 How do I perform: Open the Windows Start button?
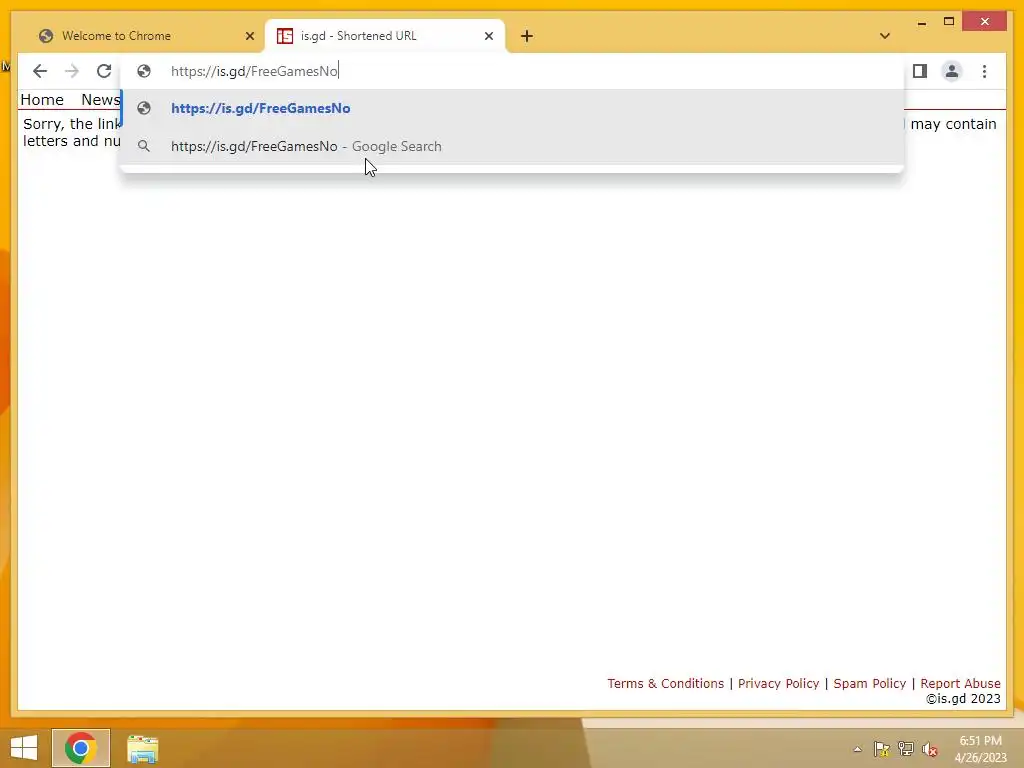click(x=24, y=748)
